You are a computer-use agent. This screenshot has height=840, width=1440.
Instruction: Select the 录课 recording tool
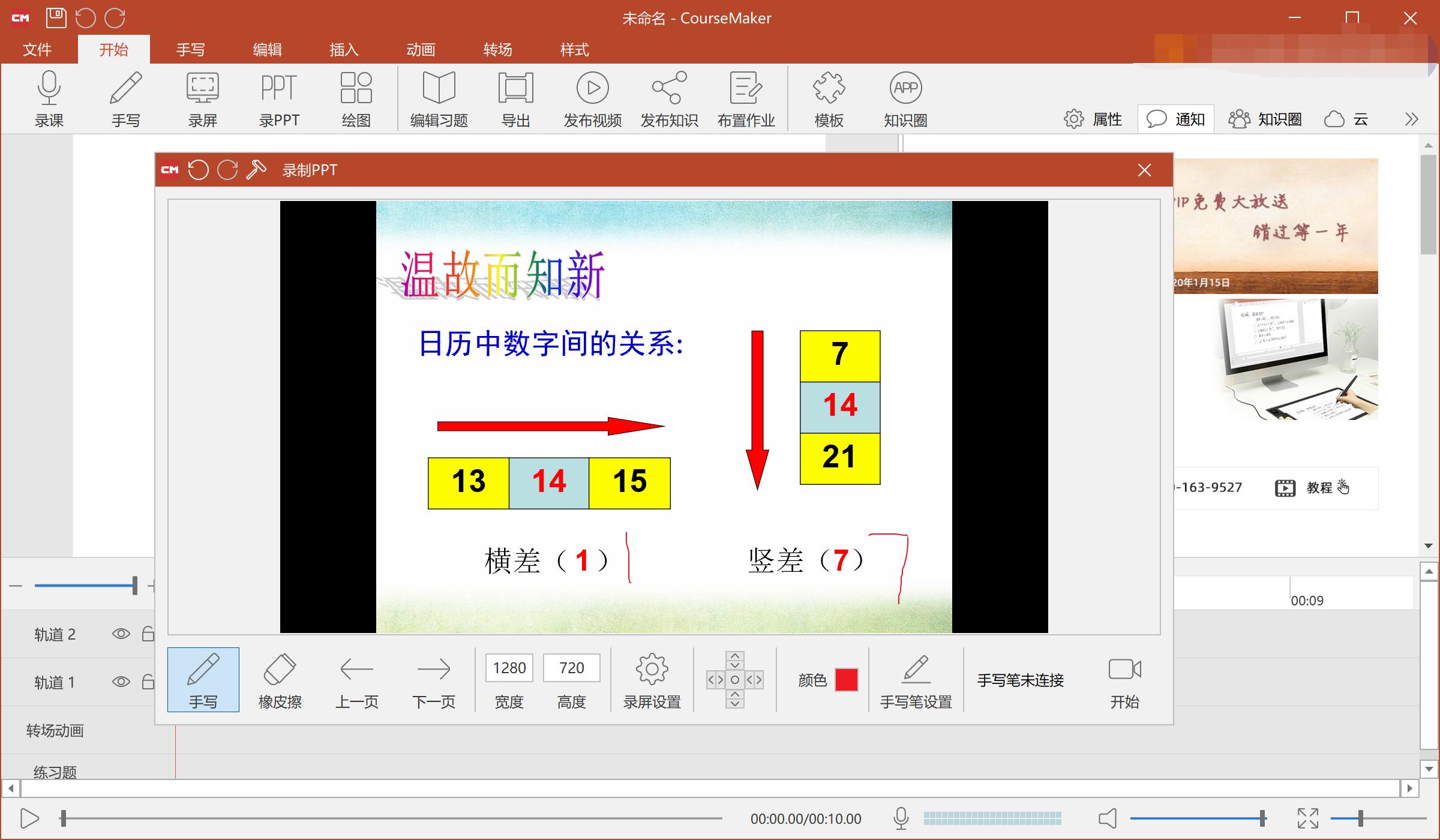tap(49, 98)
